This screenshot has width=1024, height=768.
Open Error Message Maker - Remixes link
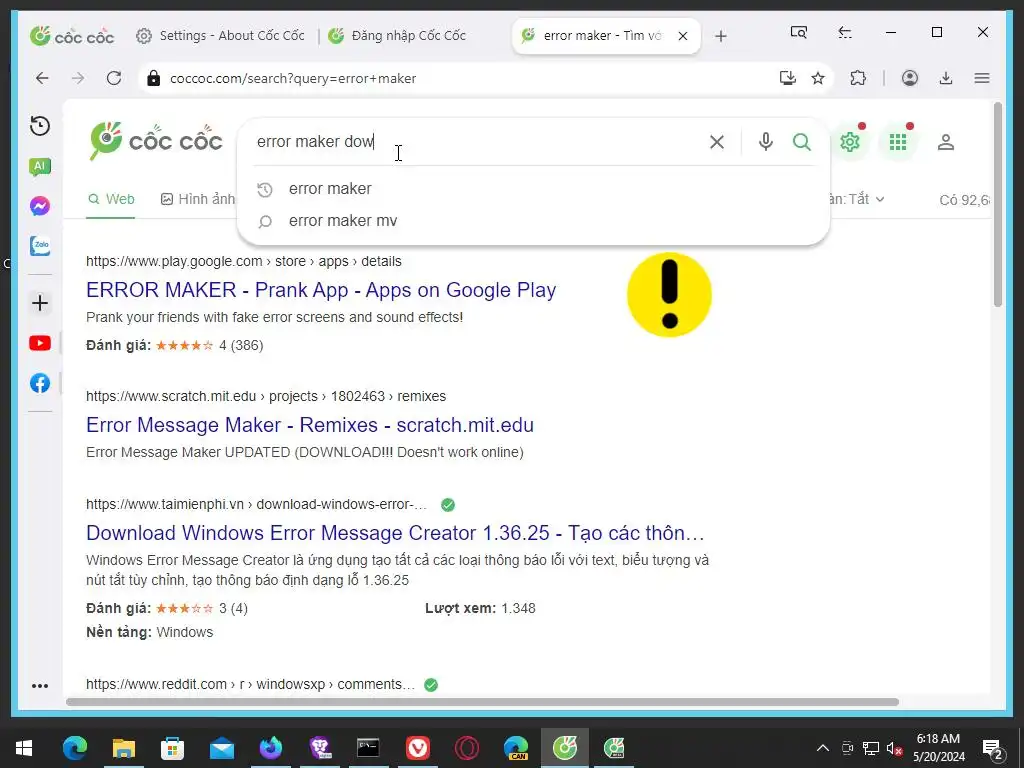310,425
